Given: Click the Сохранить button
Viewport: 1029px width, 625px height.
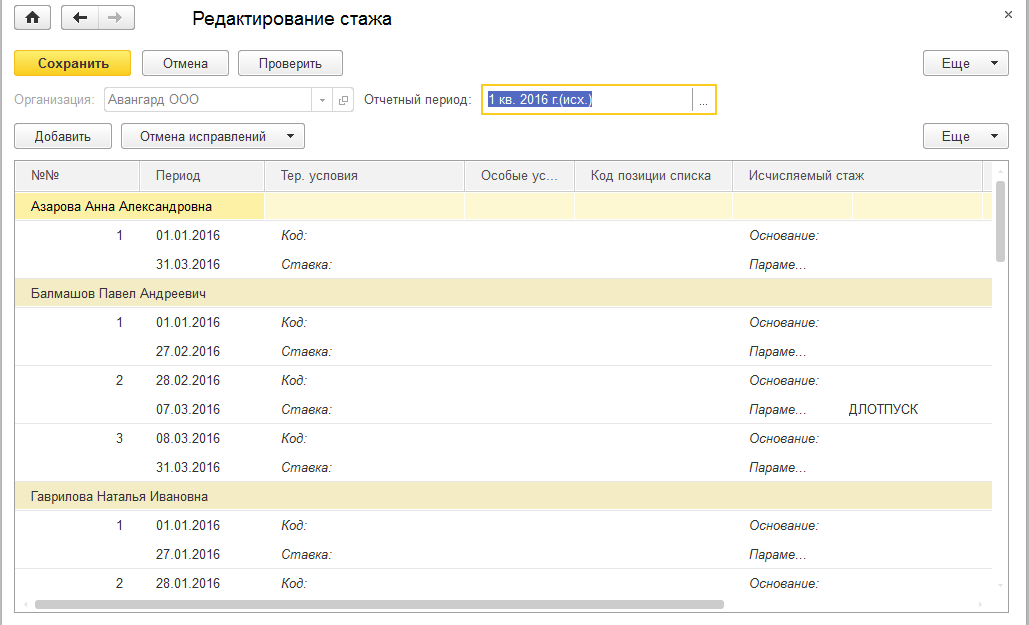Looking at the screenshot, I should 73,63.
